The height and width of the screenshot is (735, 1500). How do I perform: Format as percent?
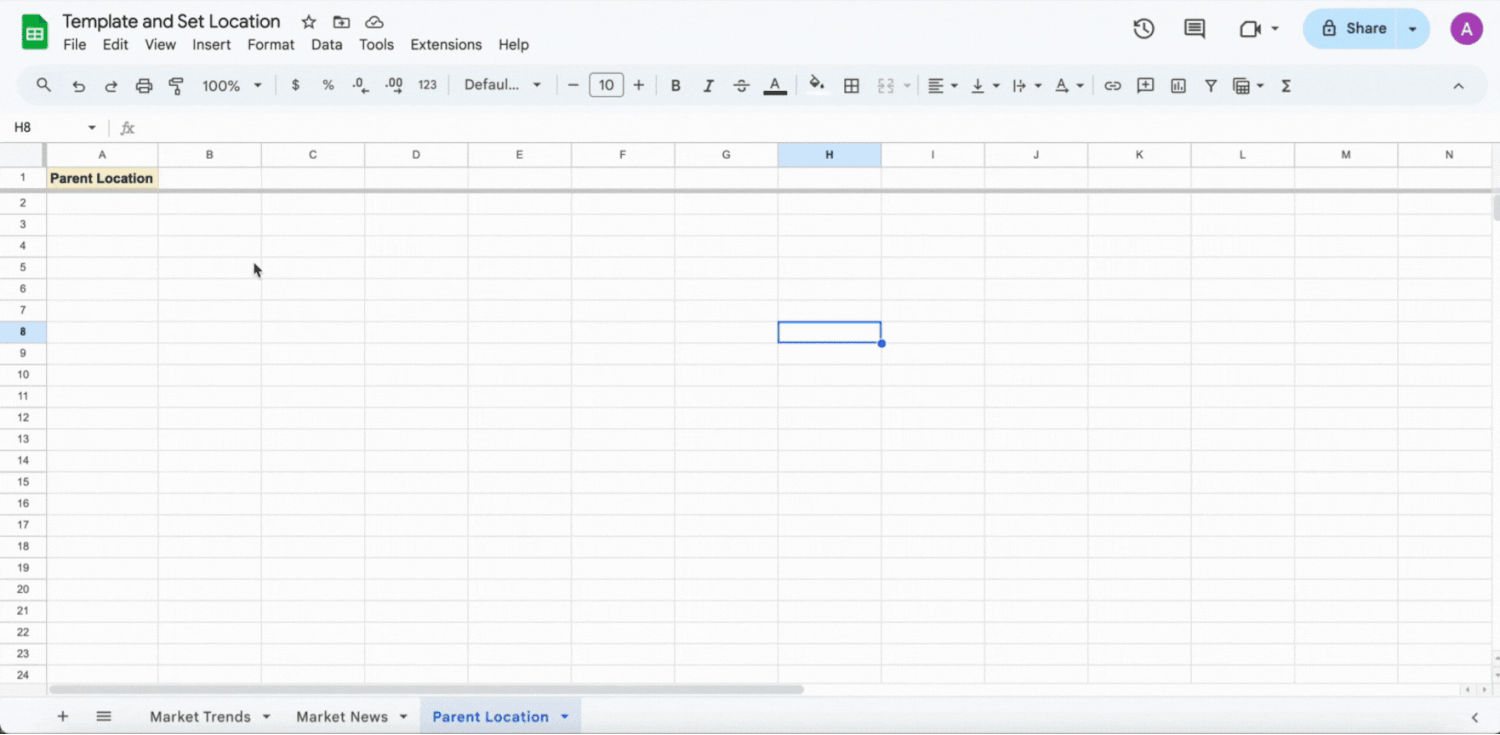[328, 86]
